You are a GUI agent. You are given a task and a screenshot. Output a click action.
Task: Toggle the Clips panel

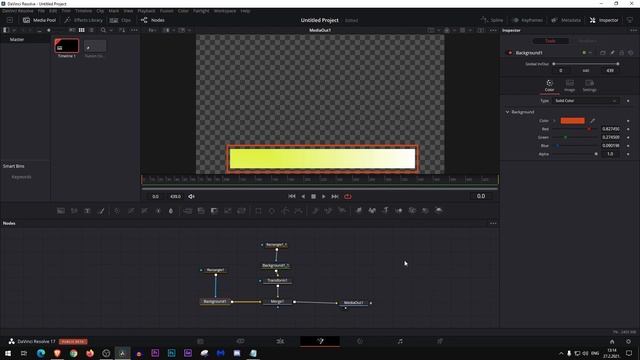(120, 20)
